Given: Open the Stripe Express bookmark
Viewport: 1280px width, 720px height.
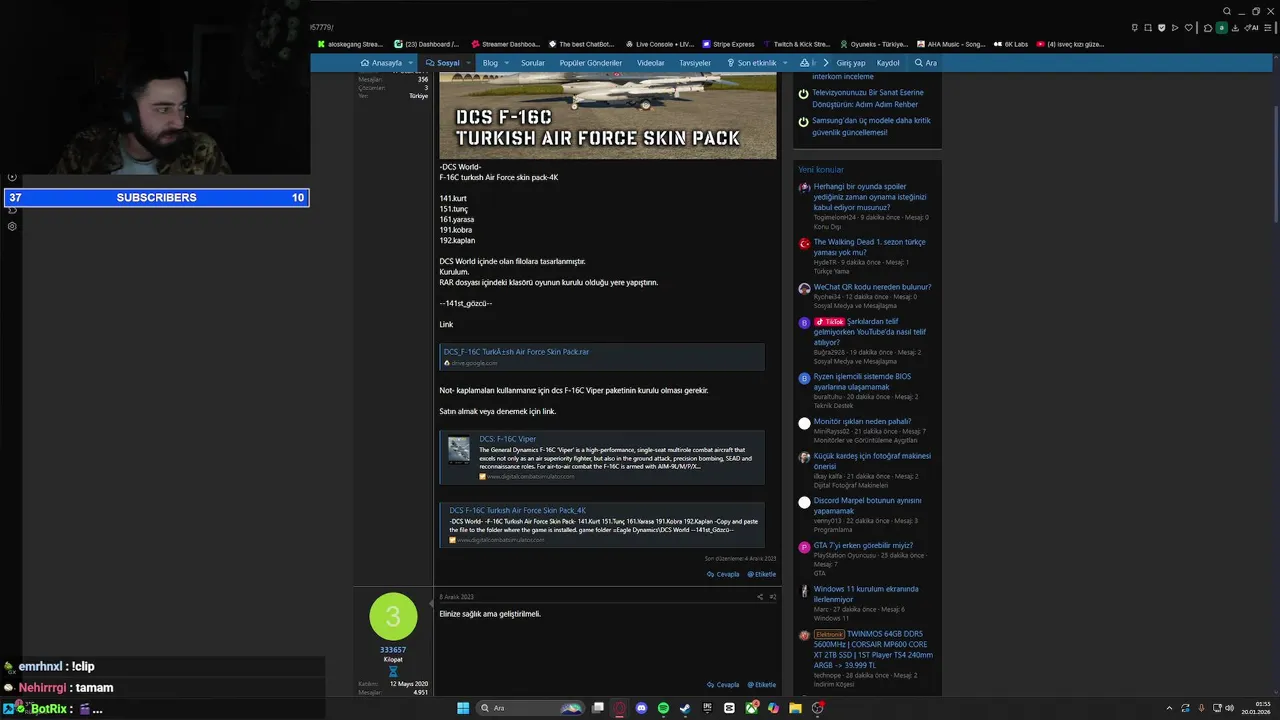Looking at the screenshot, I should (728, 44).
